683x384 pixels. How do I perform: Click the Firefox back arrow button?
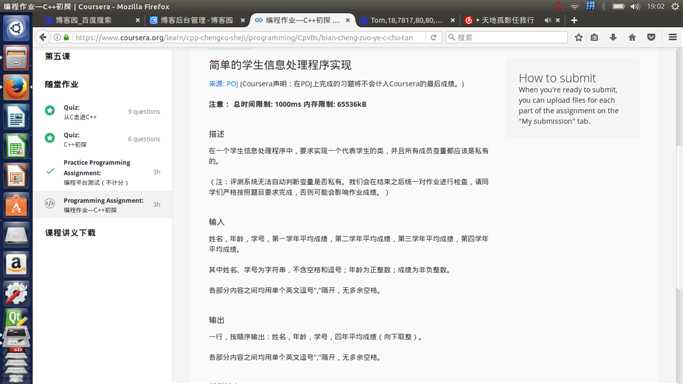tap(43, 37)
